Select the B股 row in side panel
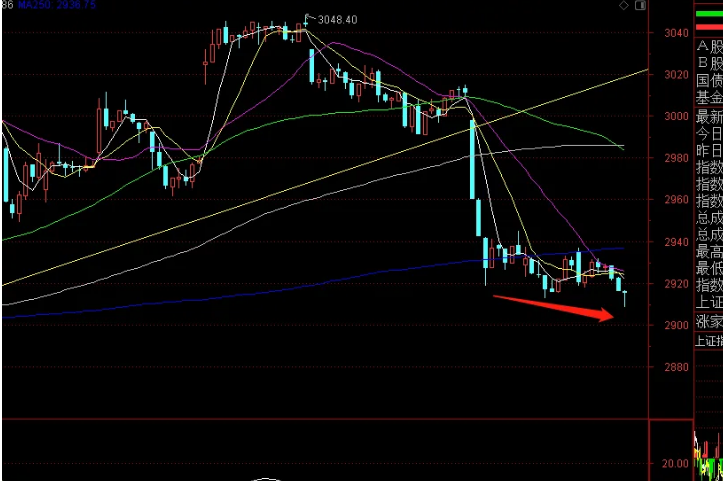This screenshot has height=481, width=723. [x=709, y=63]
